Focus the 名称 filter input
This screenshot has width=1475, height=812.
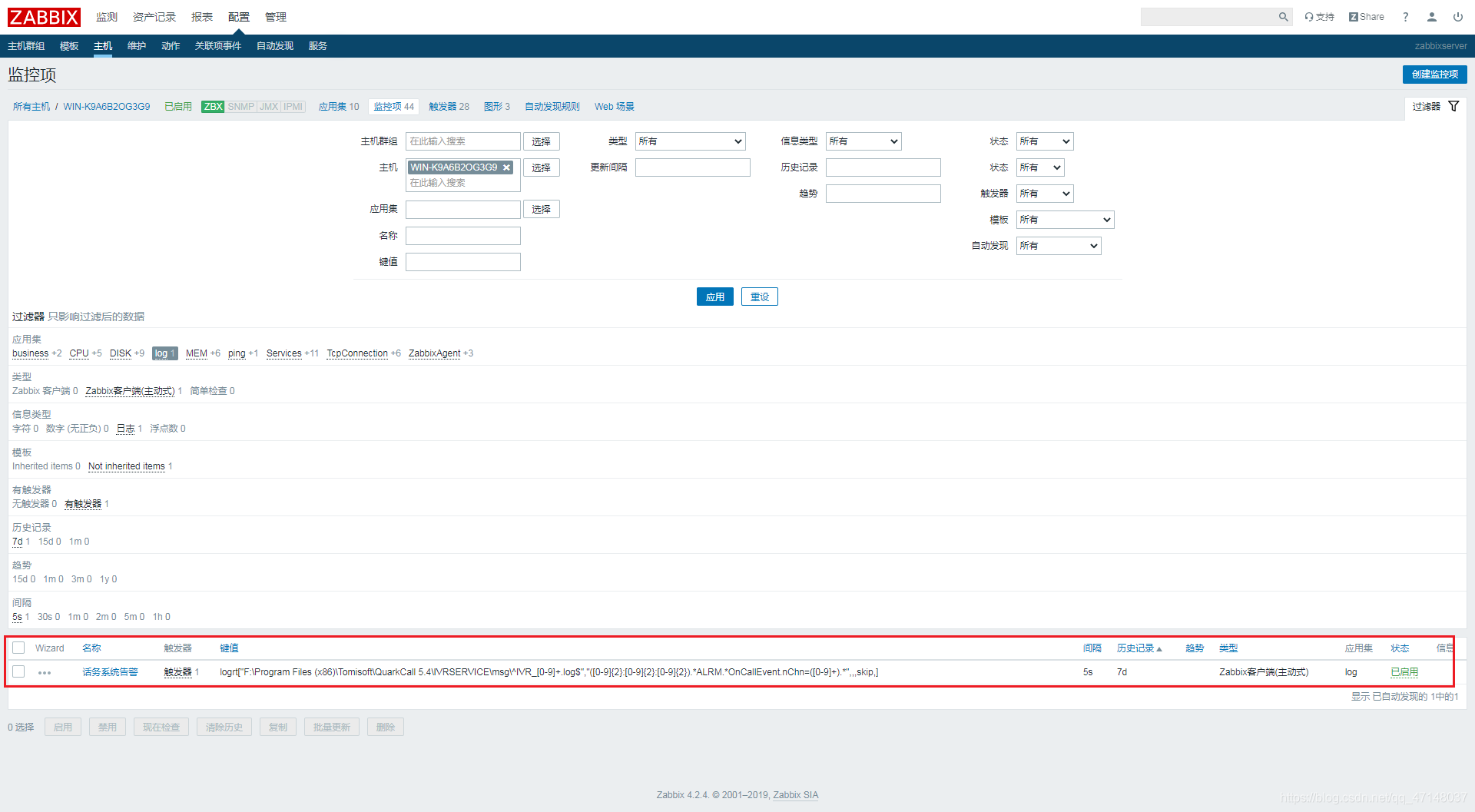(x=463, y=236)
